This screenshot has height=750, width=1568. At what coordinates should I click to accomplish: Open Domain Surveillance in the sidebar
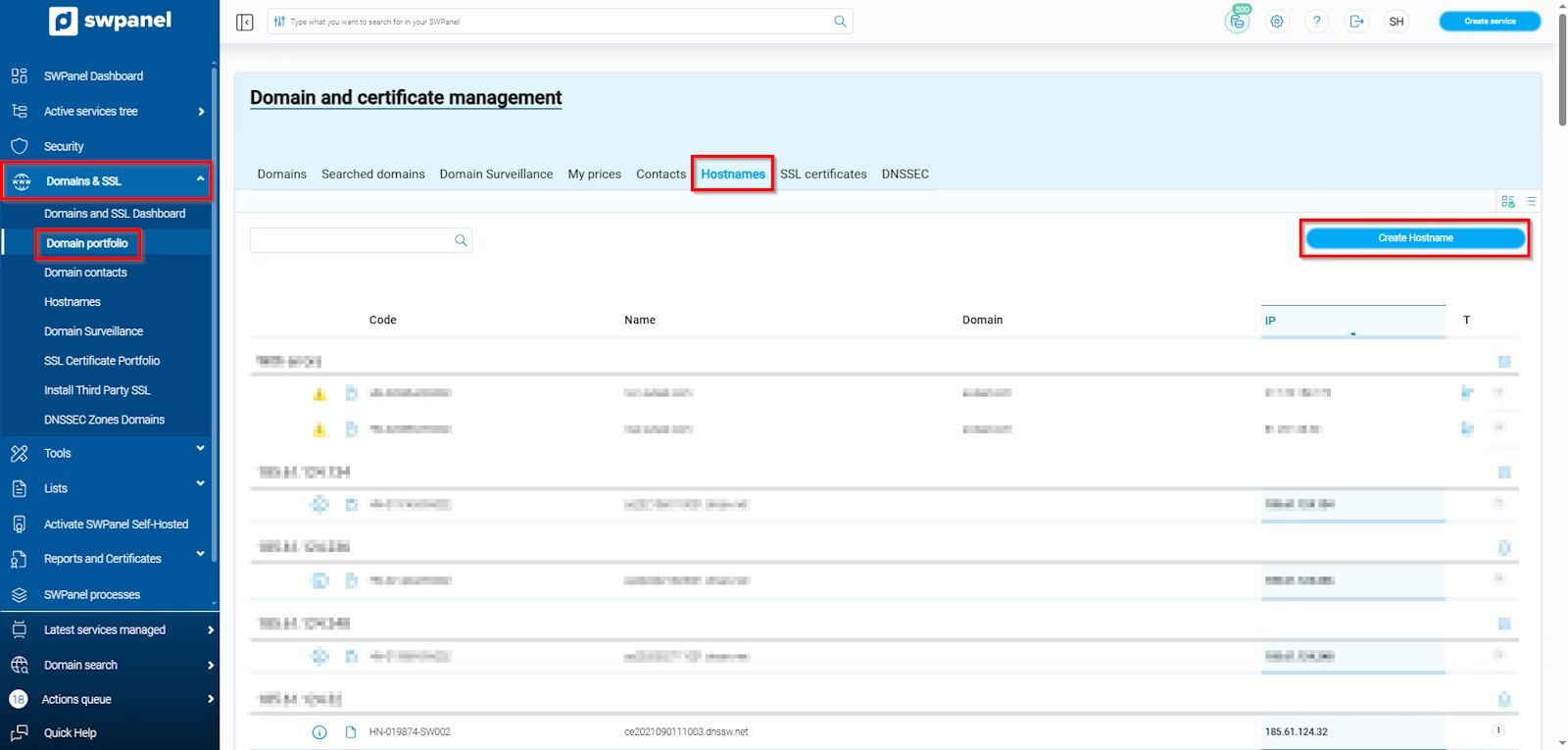[x=93, y=331]
